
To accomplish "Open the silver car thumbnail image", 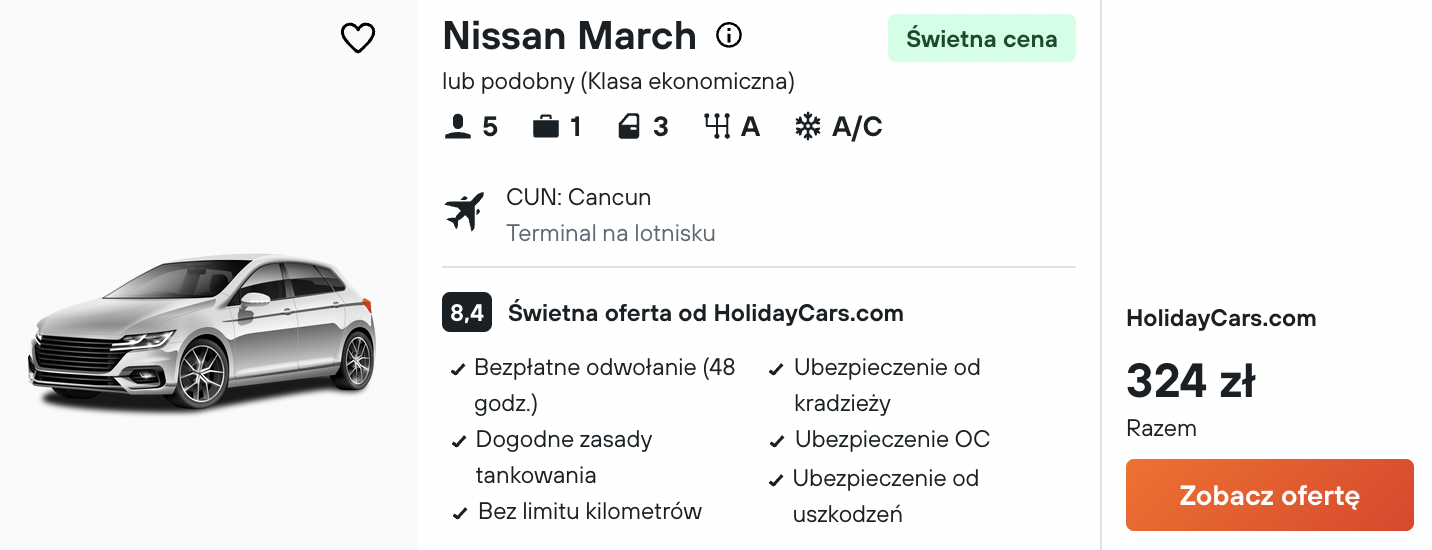I will tap(202, 332).
